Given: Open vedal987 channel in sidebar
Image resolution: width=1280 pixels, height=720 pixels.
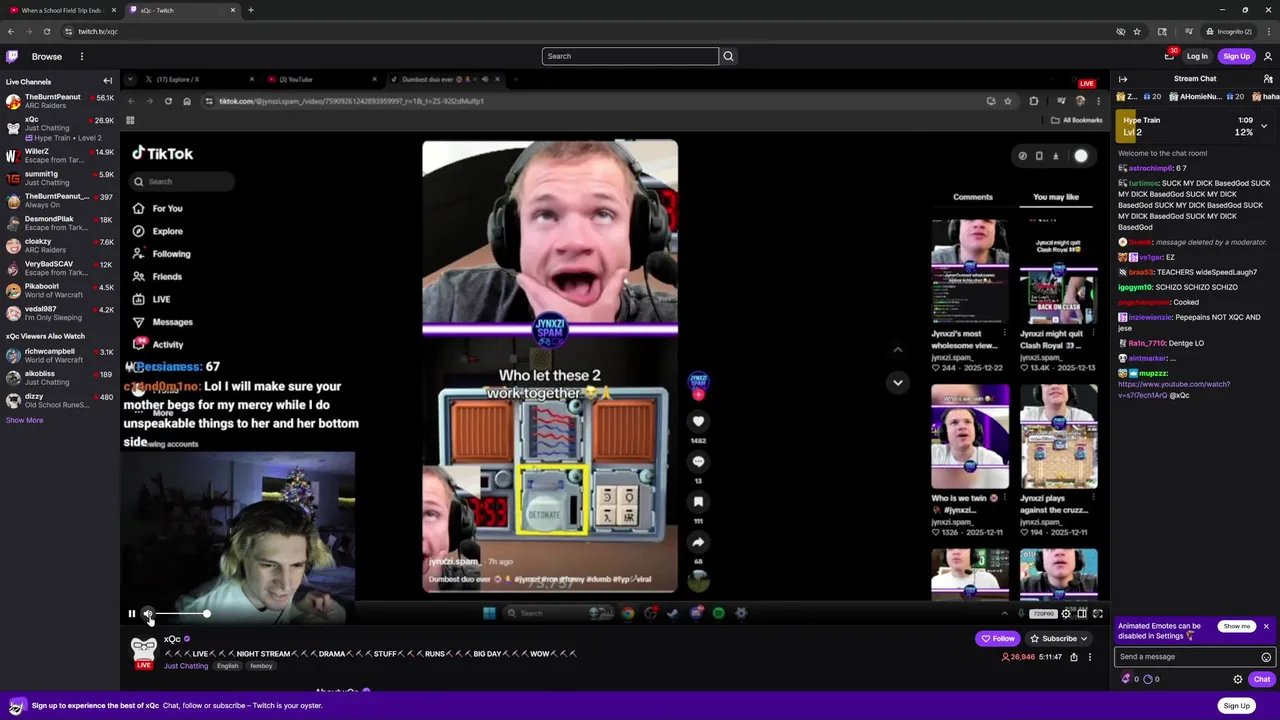Looking at the screenshot, I should 60,313.
